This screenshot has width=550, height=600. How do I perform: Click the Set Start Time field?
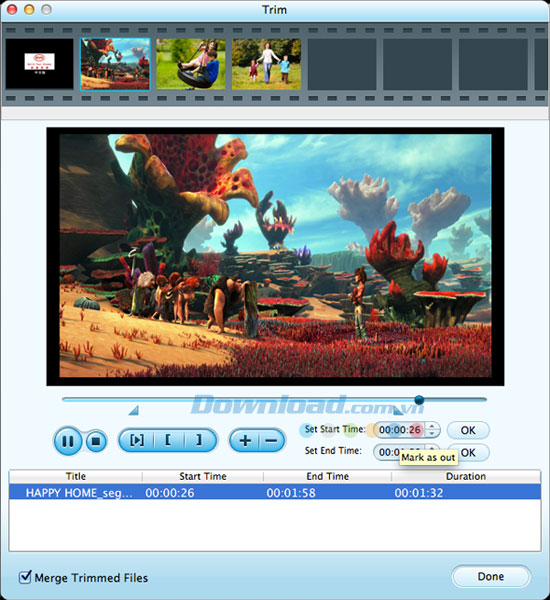click(x=400, y=430)
